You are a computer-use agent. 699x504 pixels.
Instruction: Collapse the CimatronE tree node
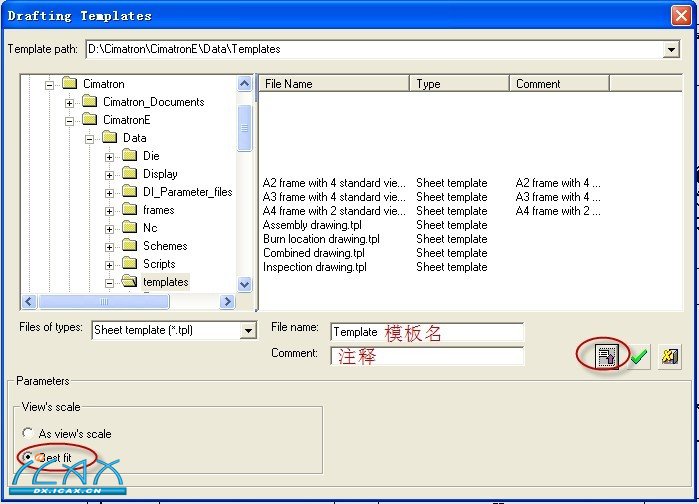70,121
